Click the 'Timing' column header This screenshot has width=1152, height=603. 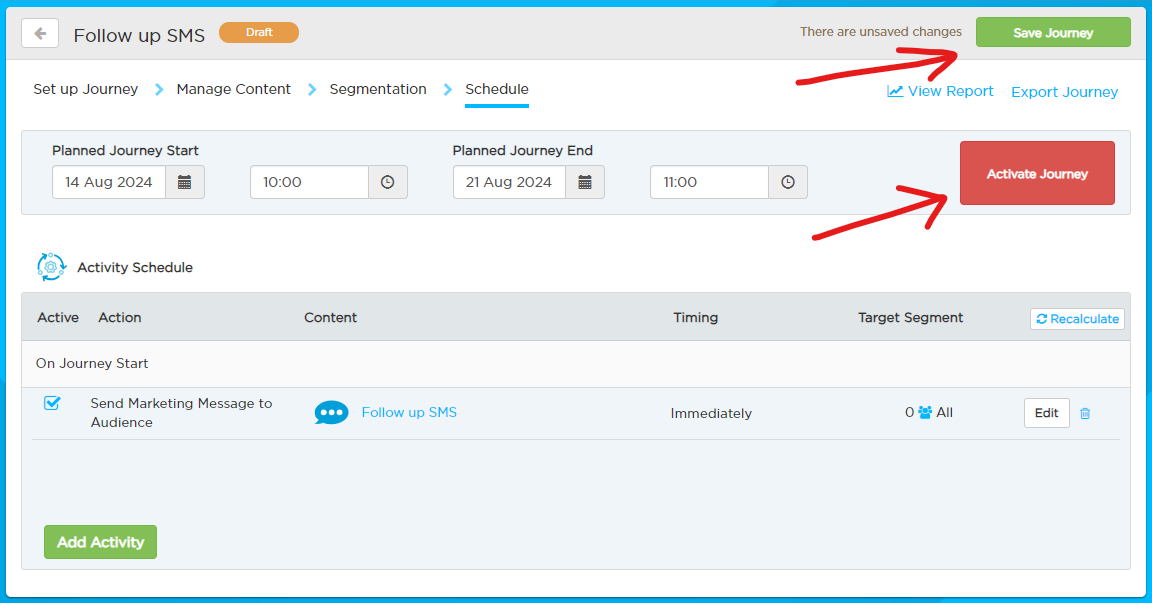tap(696, 317)
